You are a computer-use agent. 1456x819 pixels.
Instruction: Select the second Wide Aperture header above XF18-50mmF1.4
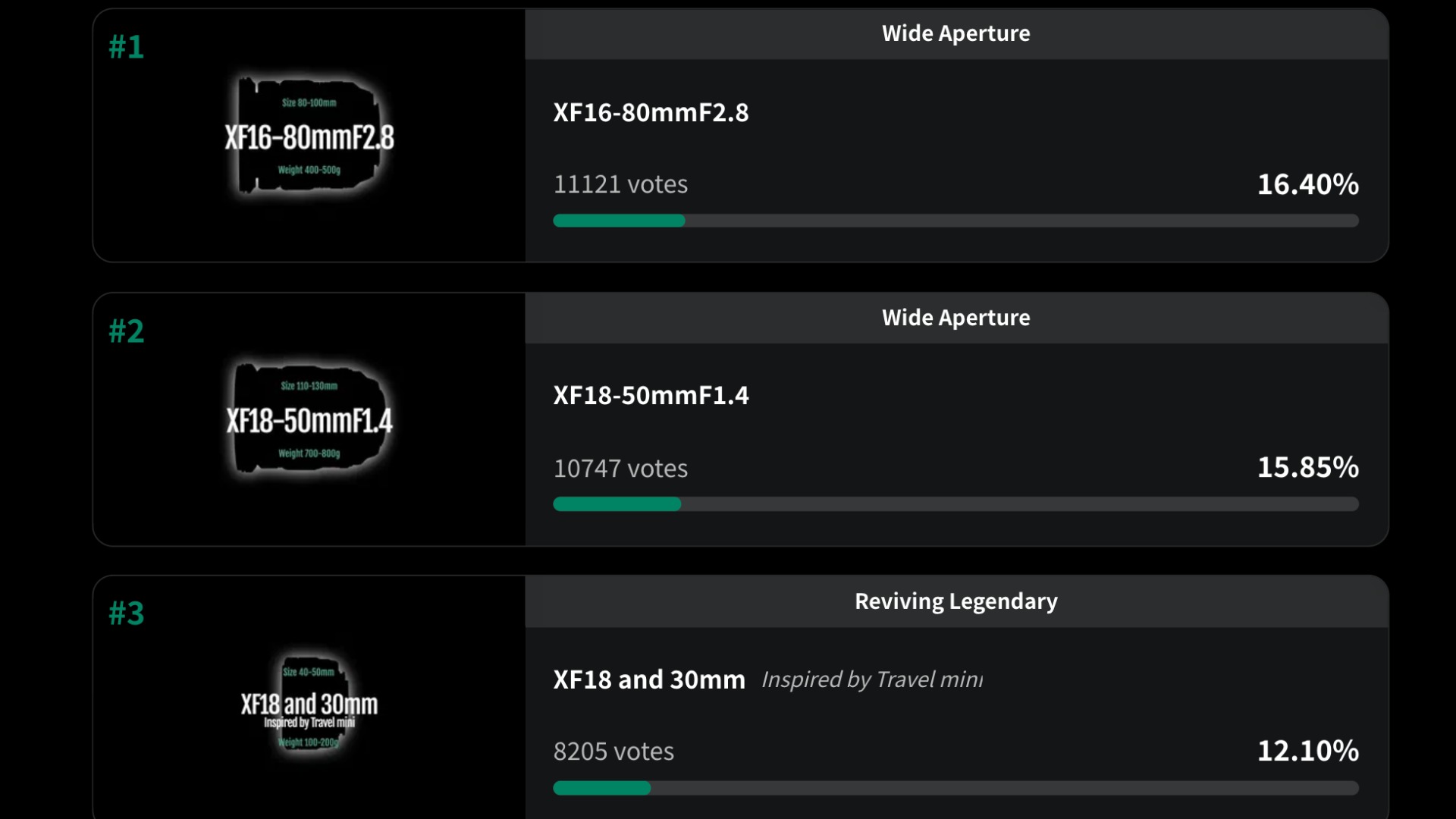(x=956, y=318)
